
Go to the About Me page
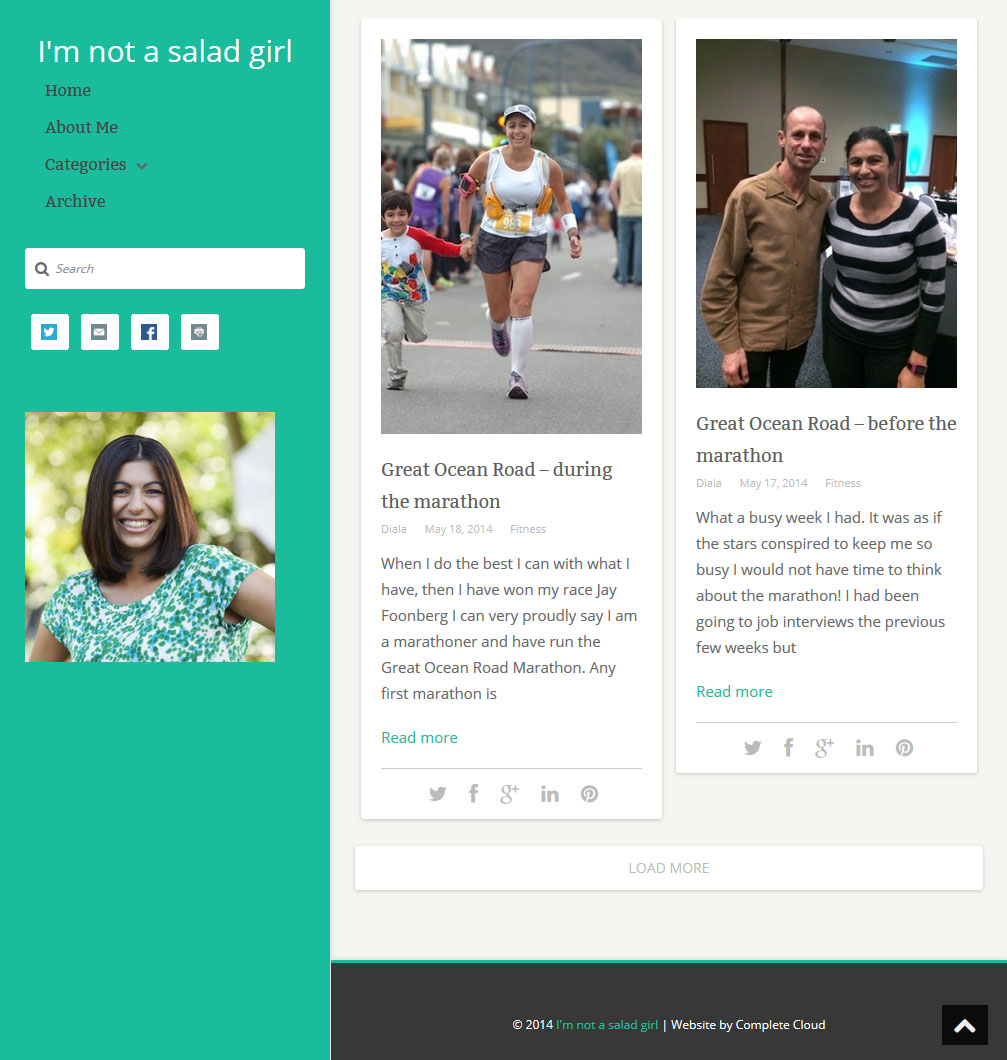pyautogui.click(x=81, y=127)
